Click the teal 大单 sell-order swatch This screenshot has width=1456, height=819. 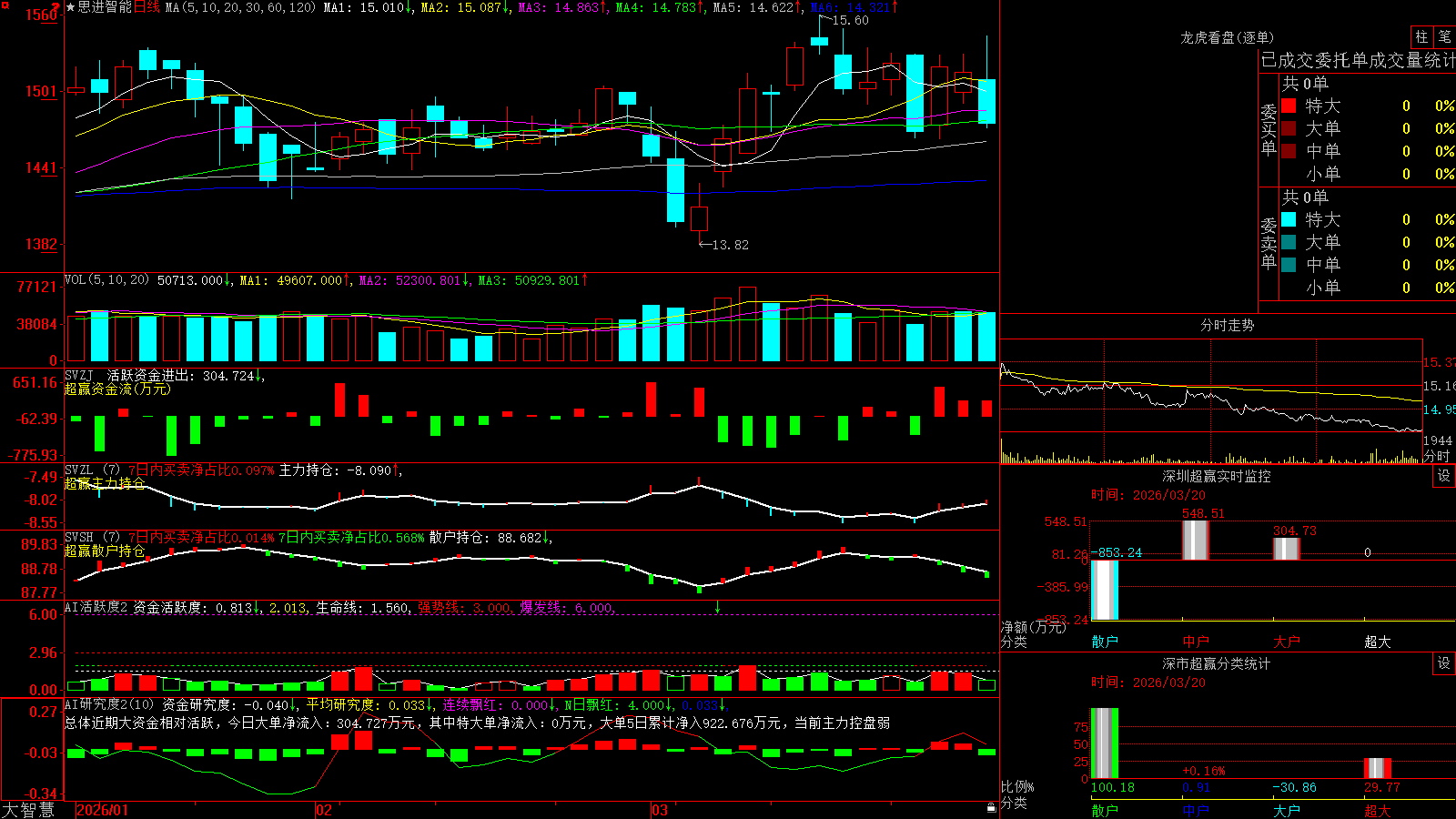(x=1289, y=242)
